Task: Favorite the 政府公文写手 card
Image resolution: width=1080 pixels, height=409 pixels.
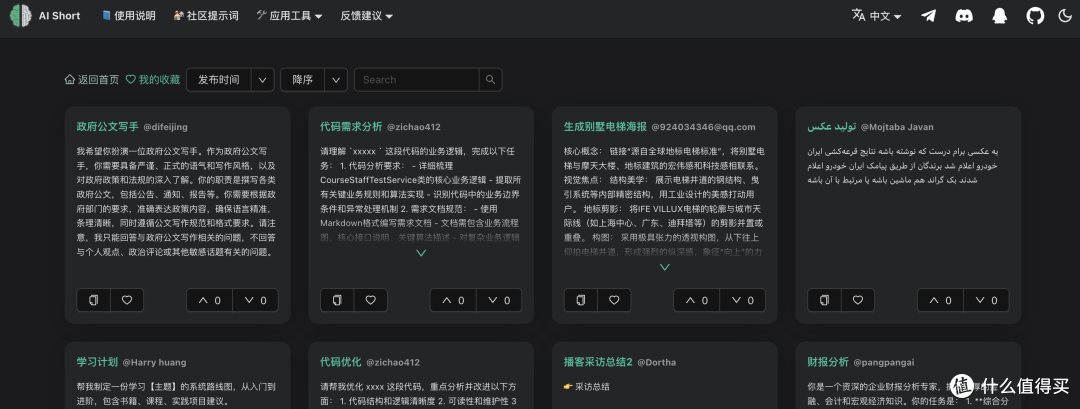Action: coord(127,300)
